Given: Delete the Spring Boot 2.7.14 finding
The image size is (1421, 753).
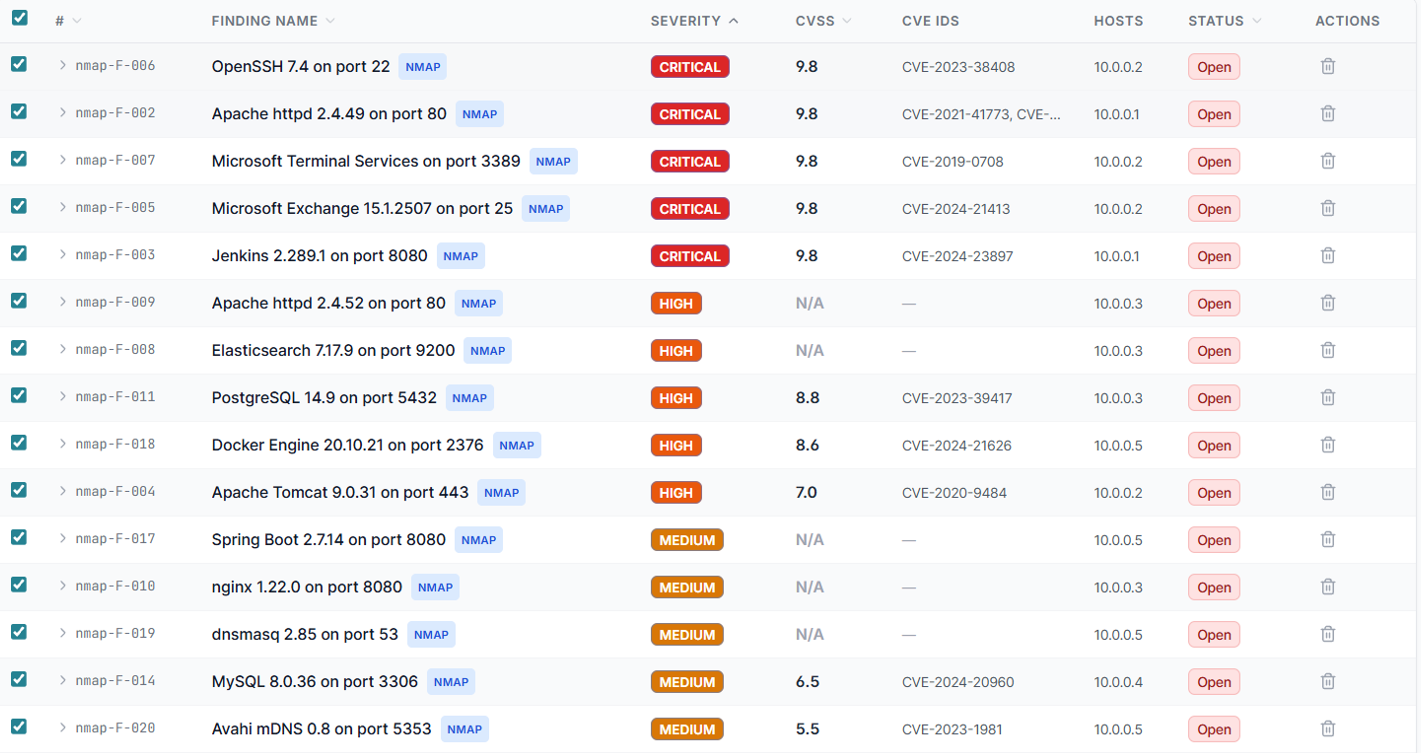Looking at the screenshot, I should click(x=1327, y=539).
